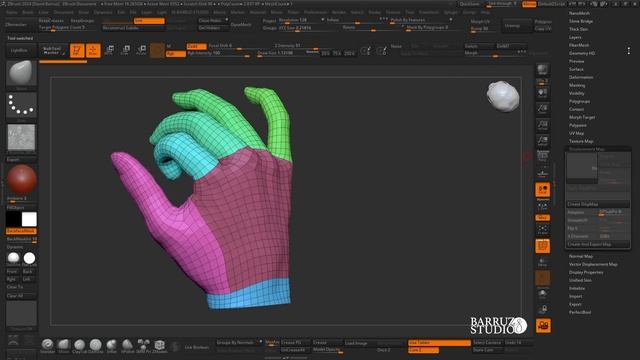Click the camera view head gizmo
The width and height of the screenshot is (640, 360).
(x=503, y=96)
